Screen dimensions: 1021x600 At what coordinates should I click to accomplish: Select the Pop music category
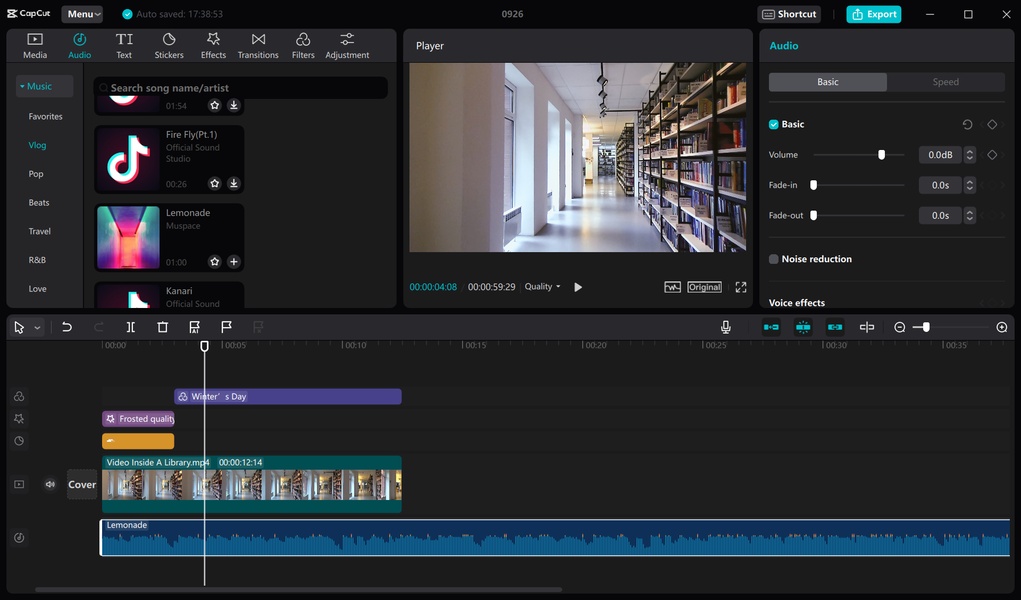pyautogui.click(x=36, y=174)
